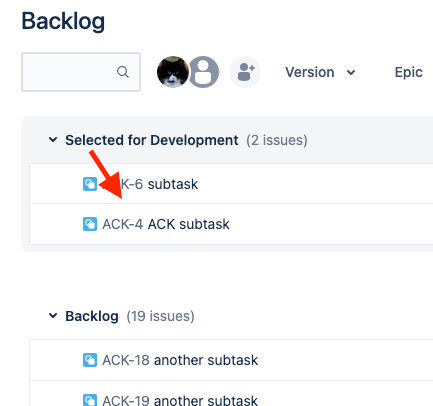Click the subtask icon beside ACK-19

pos(90,400)
